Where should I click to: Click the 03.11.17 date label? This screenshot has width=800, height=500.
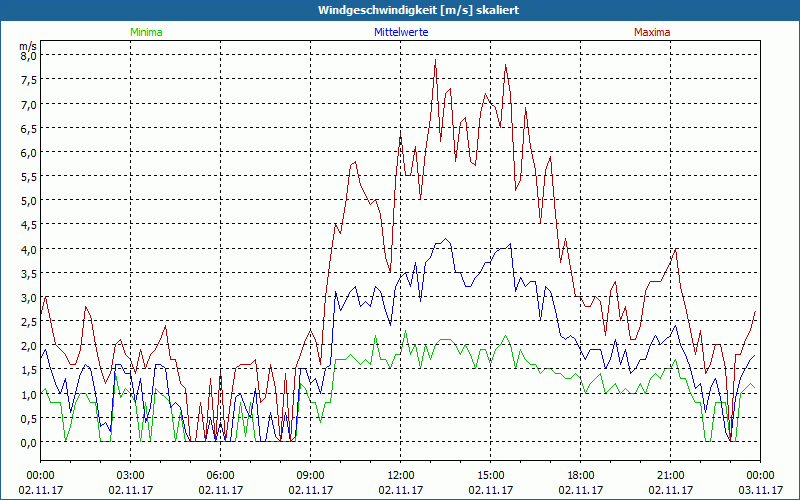pyautogui.click(x=761, y=490)
